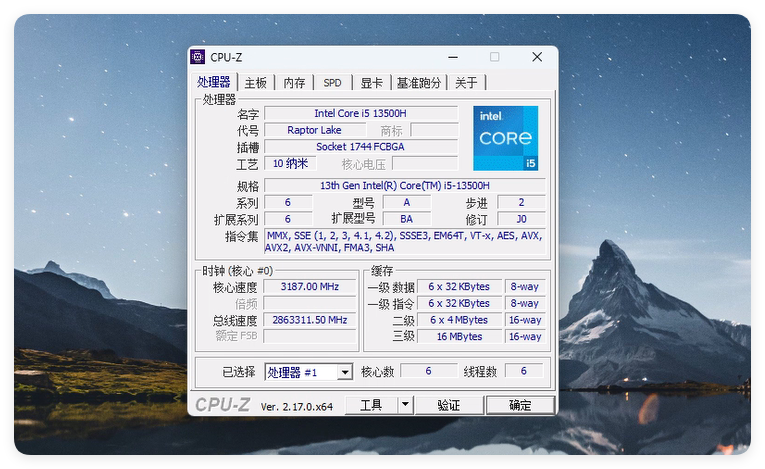Click the 二级 cache 6 x 4 MBytes value

click(x=459, y=320)
